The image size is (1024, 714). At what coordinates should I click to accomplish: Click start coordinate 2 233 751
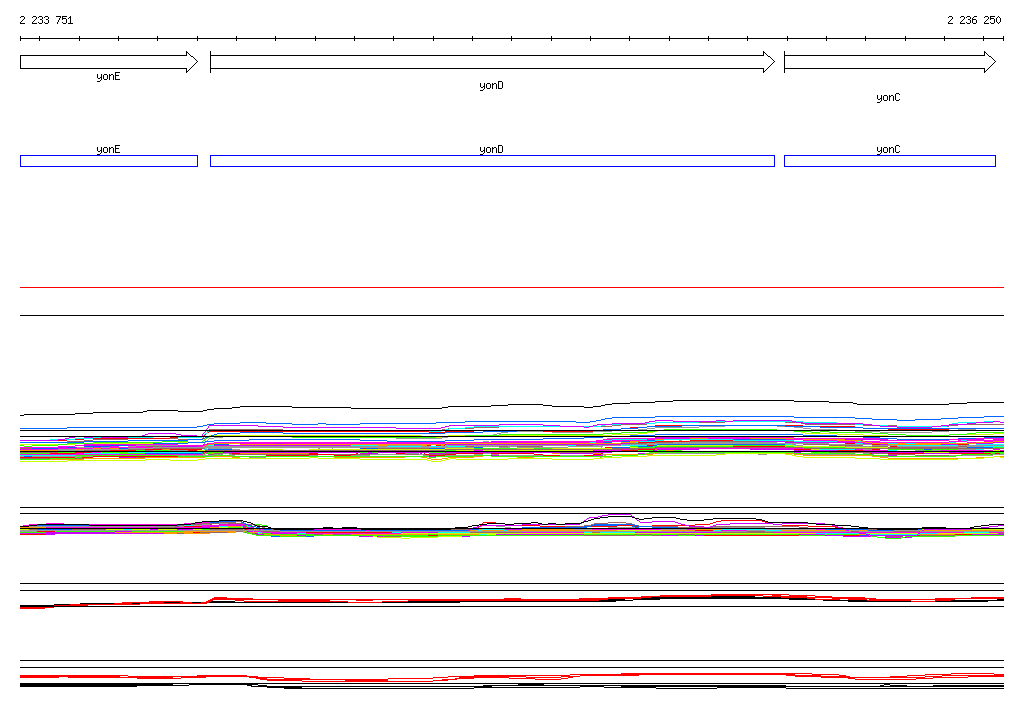pyautogui.click(x=46, y=20)
